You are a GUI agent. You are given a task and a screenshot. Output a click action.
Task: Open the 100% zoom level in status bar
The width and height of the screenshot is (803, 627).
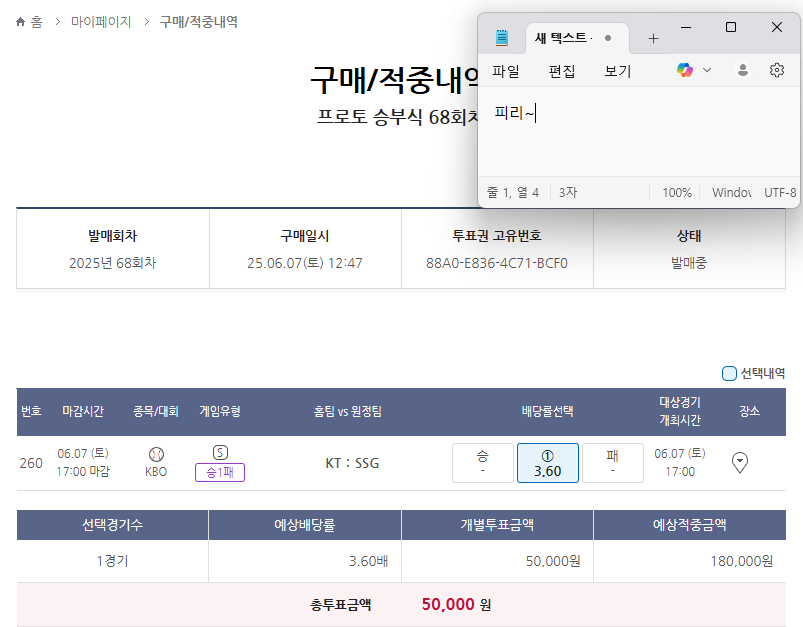pyautogui.click(x=677, y=192)
